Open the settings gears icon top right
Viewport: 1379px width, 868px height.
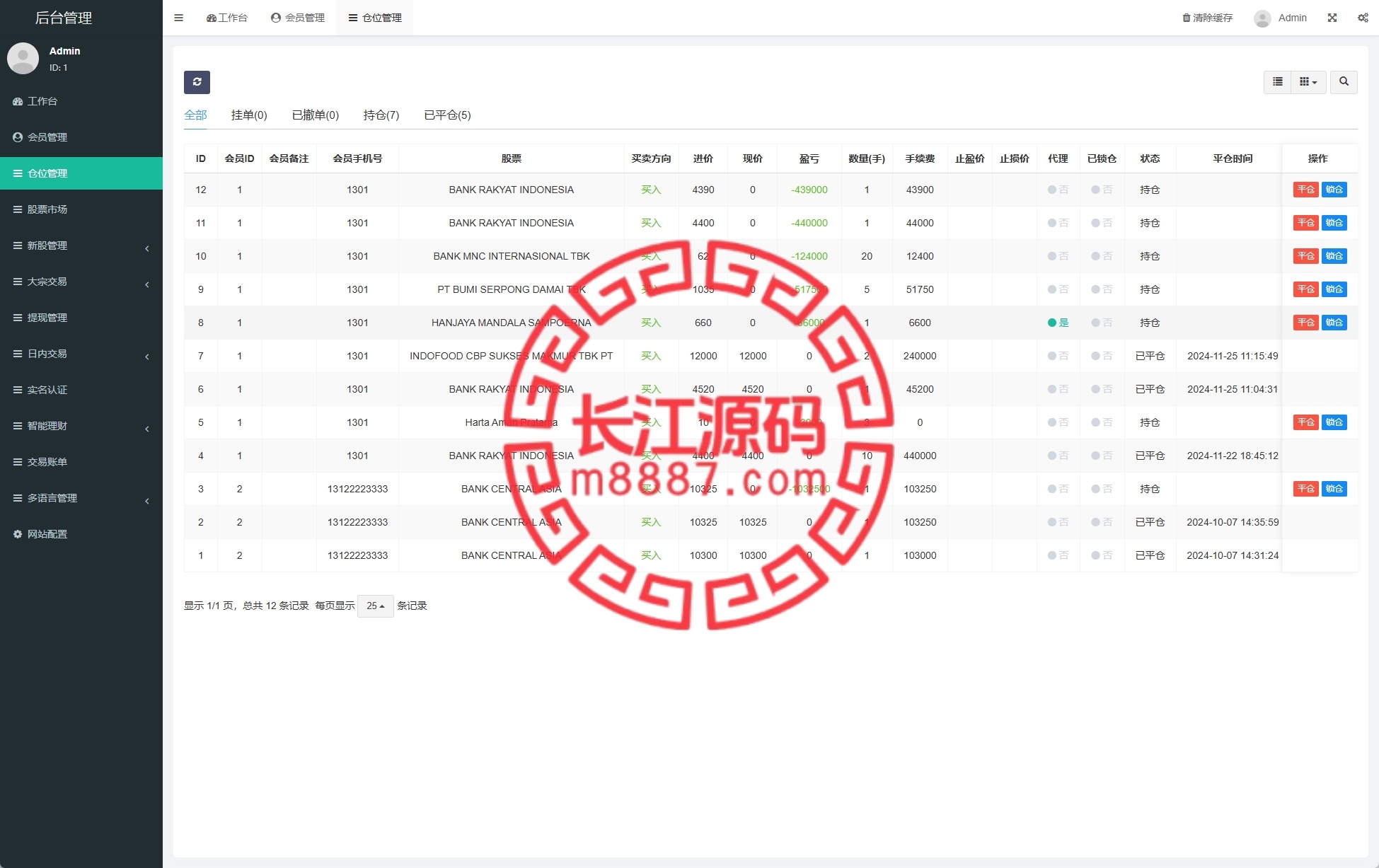point(1363,18)
